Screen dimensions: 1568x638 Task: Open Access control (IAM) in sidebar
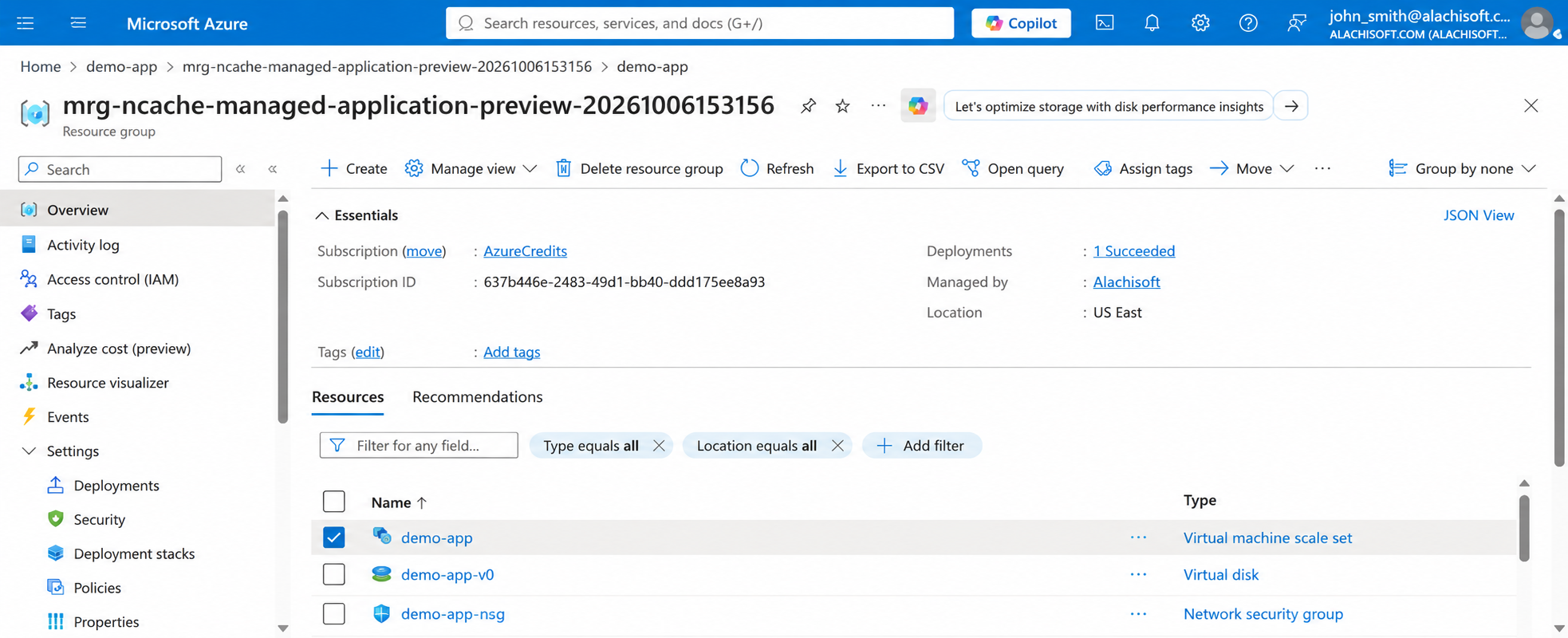pos(112,279)
